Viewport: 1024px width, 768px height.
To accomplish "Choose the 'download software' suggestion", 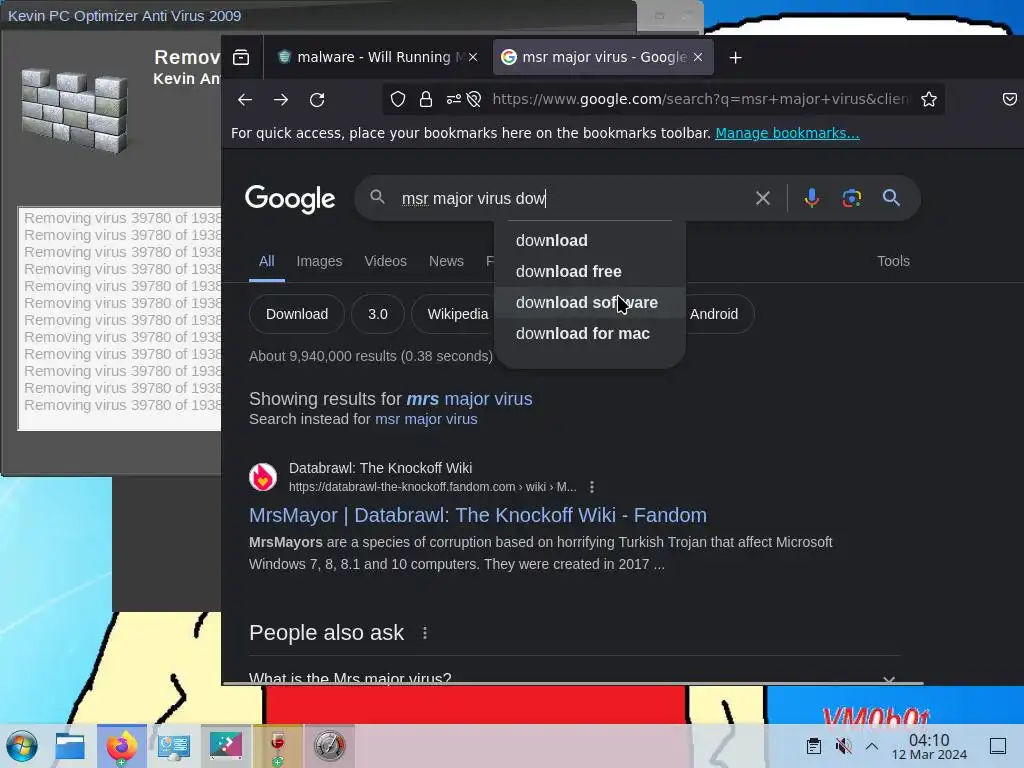I will (590, 302).
